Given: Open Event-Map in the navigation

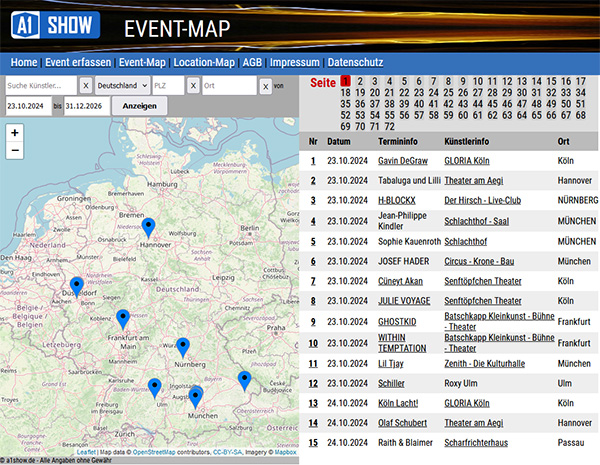Looking at the screenshot, I should (142, 62).
